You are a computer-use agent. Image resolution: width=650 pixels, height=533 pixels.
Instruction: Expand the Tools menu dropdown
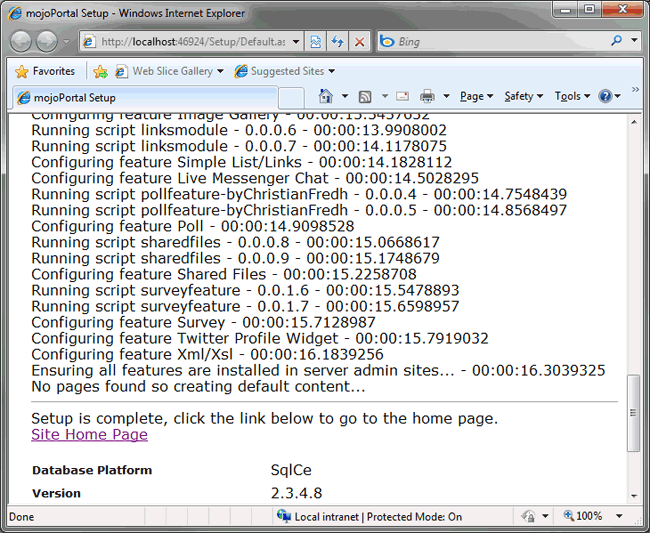point(568,96)
